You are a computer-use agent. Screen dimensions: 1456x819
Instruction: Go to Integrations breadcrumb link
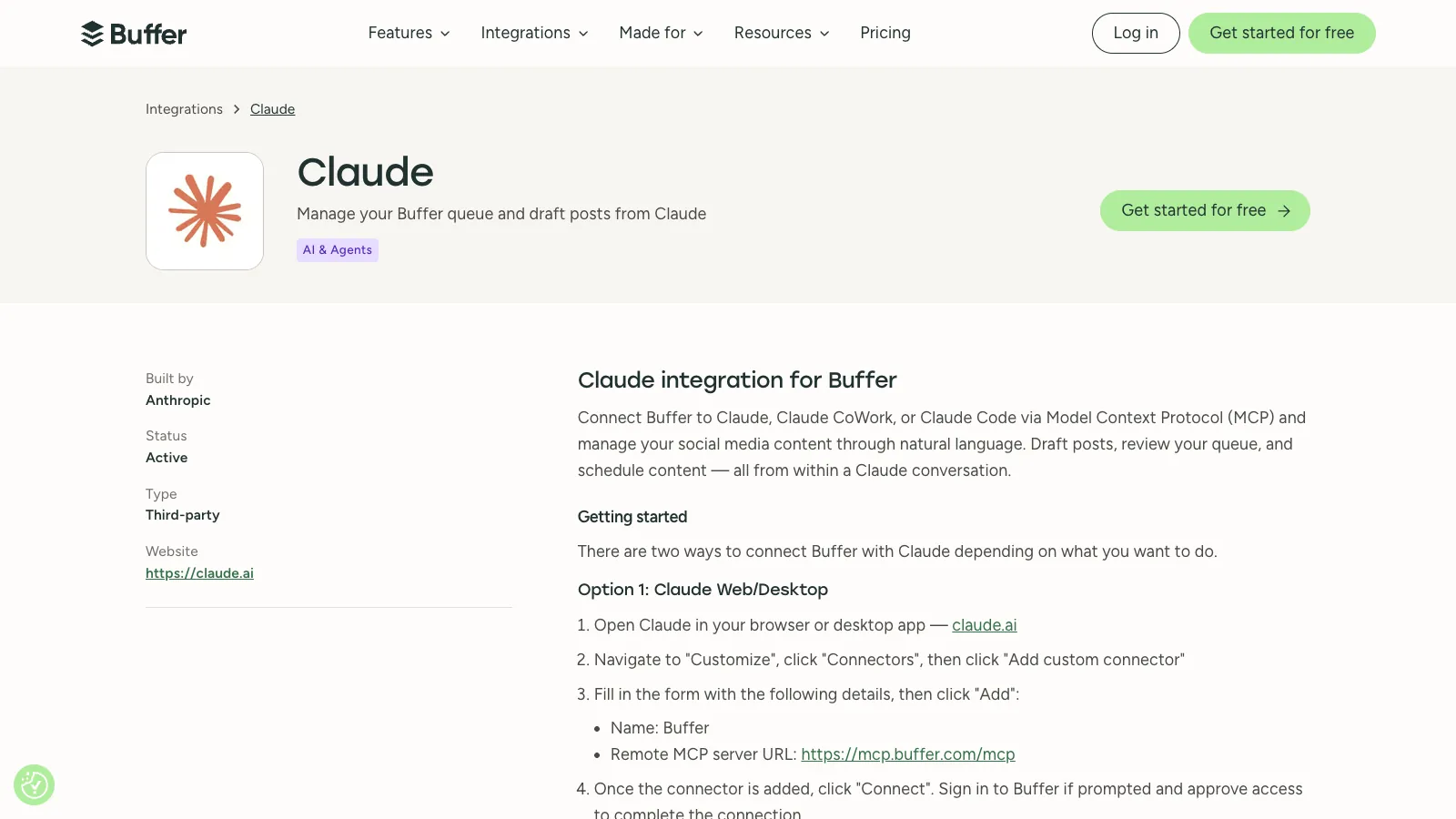[x=184, y=109]
